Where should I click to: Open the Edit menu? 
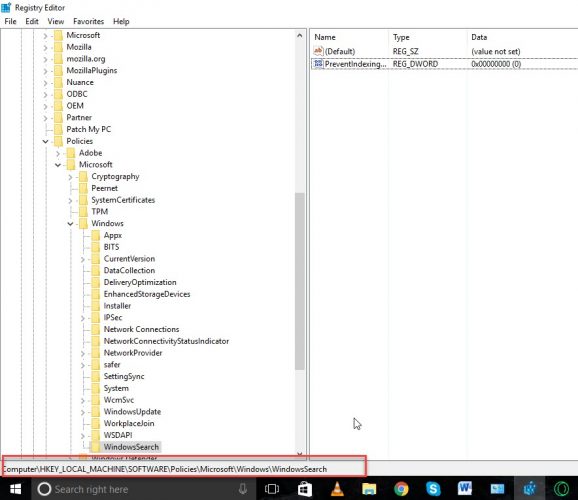pyautogui.click(x=32, y=21)
